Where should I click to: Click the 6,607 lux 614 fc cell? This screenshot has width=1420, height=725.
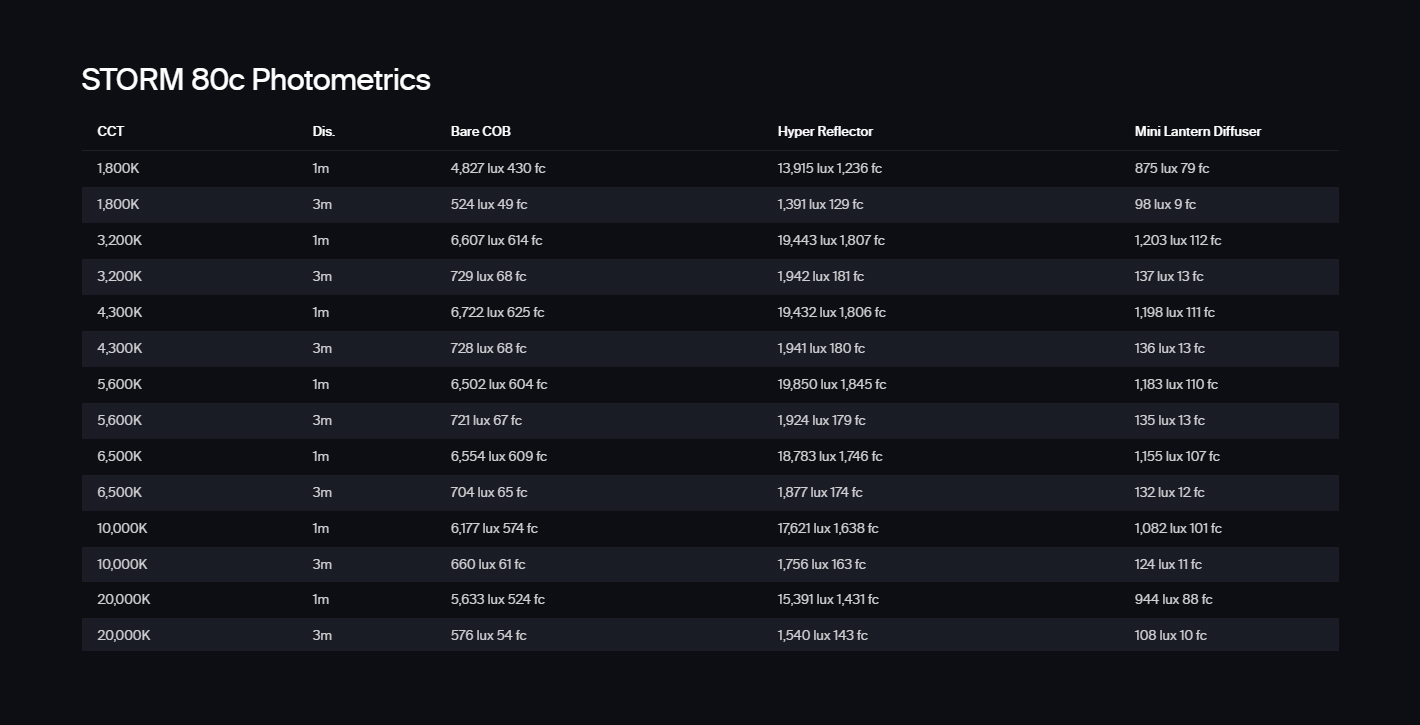point(496,241)
